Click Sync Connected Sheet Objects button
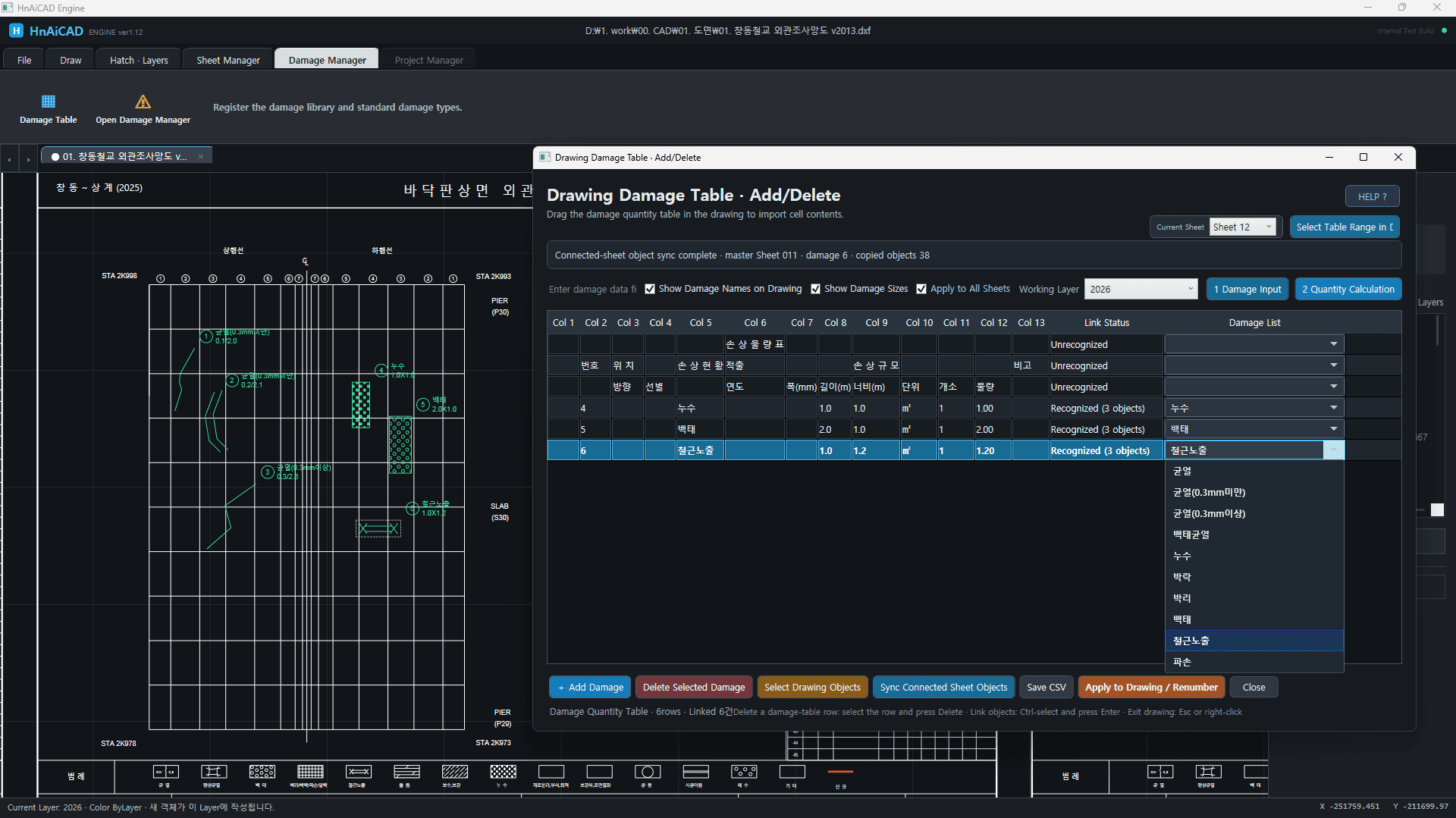The image size is (1456, 818). [x=943, y=687]
